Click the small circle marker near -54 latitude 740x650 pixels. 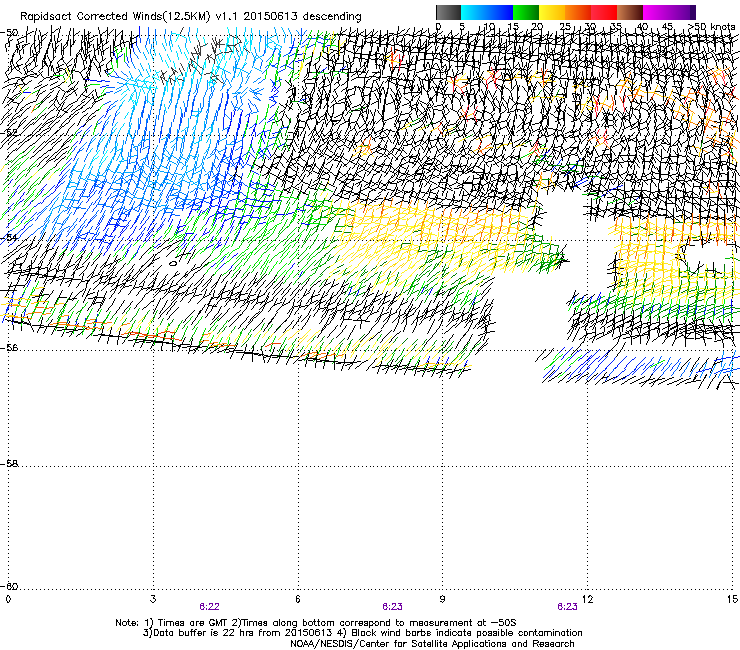point(173,263)
